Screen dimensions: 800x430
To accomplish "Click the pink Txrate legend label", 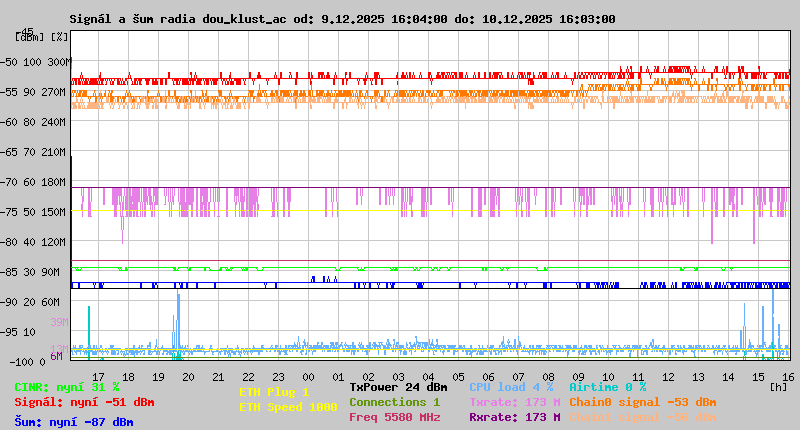I will point(514,402).
